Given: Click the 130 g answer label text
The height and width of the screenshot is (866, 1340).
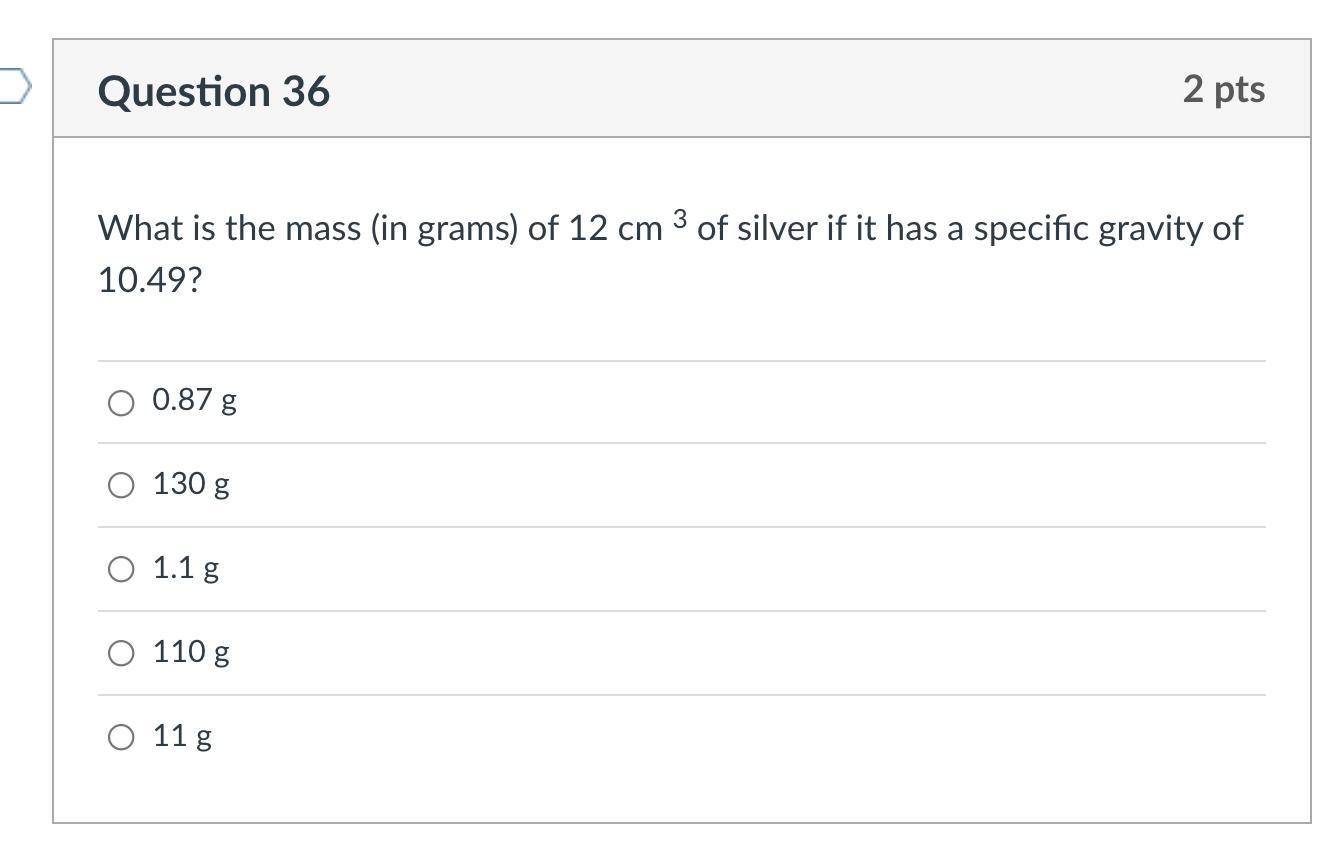Looking at the screenshot, I should coord(190,485).
